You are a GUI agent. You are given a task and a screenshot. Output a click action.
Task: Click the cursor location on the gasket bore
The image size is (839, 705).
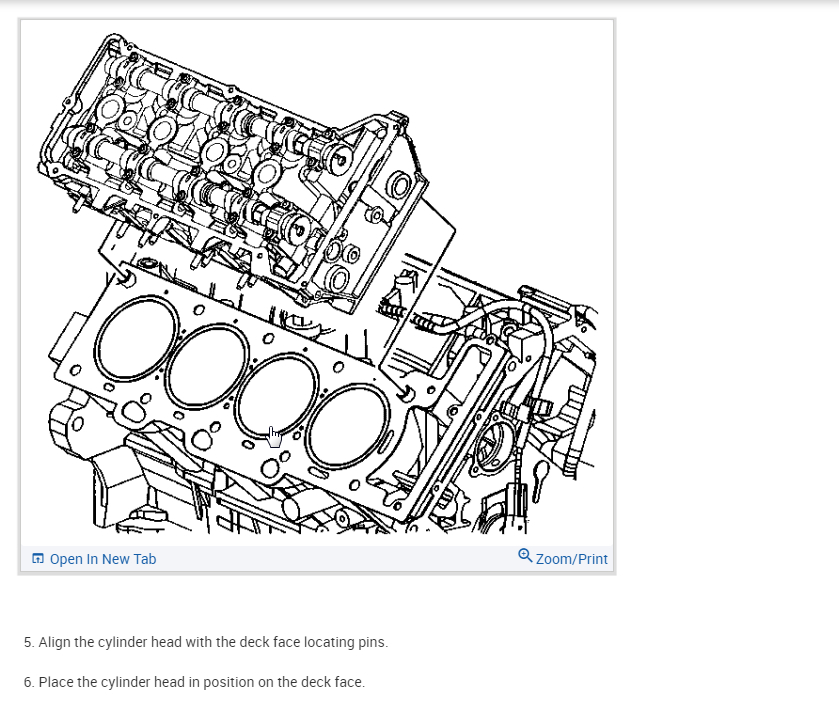(x=272, y=432)
